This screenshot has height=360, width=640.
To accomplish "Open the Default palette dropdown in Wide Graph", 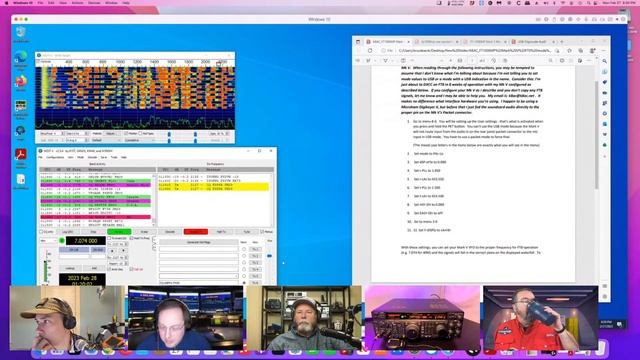I will [x=105, y=140].
